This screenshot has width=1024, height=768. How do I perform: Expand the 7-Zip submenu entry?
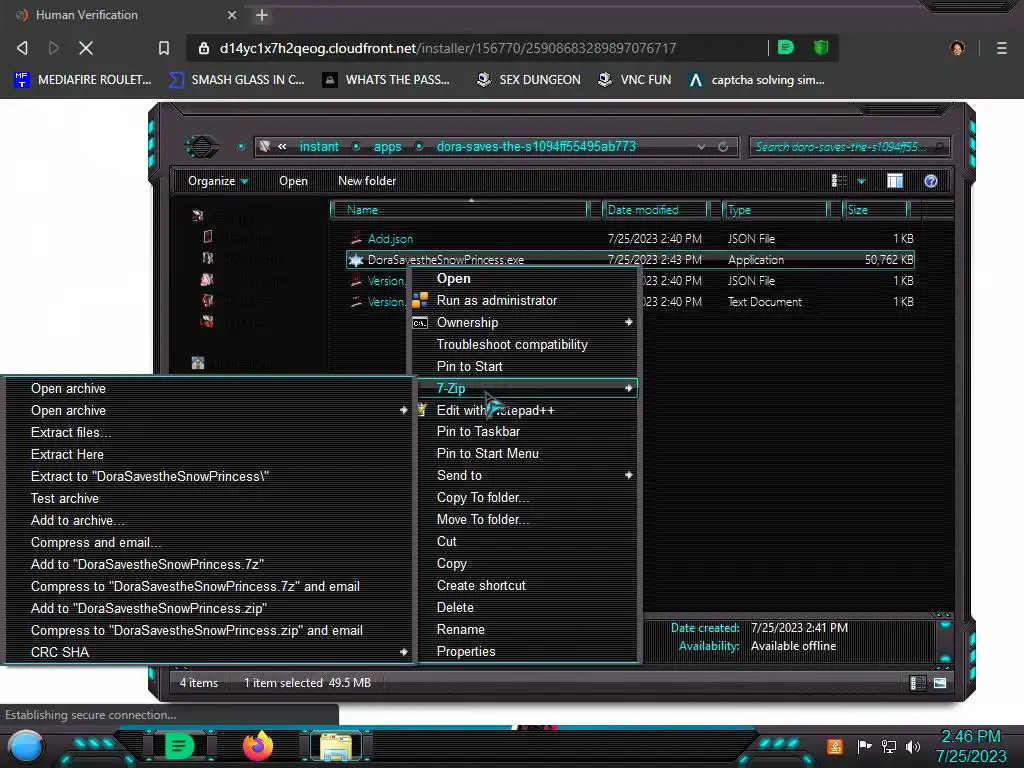(x=526, y=388)
